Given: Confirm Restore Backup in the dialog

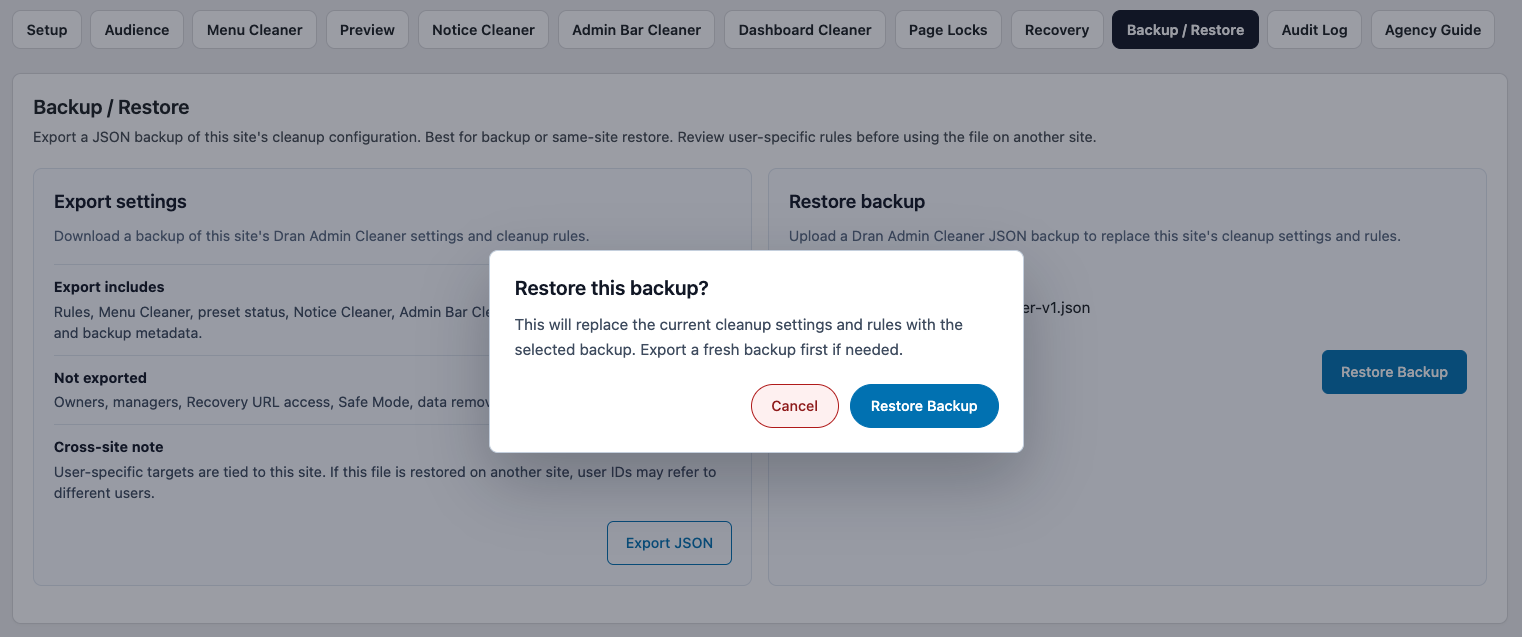Looking at the screenshot, I should (x=924, y=406).
